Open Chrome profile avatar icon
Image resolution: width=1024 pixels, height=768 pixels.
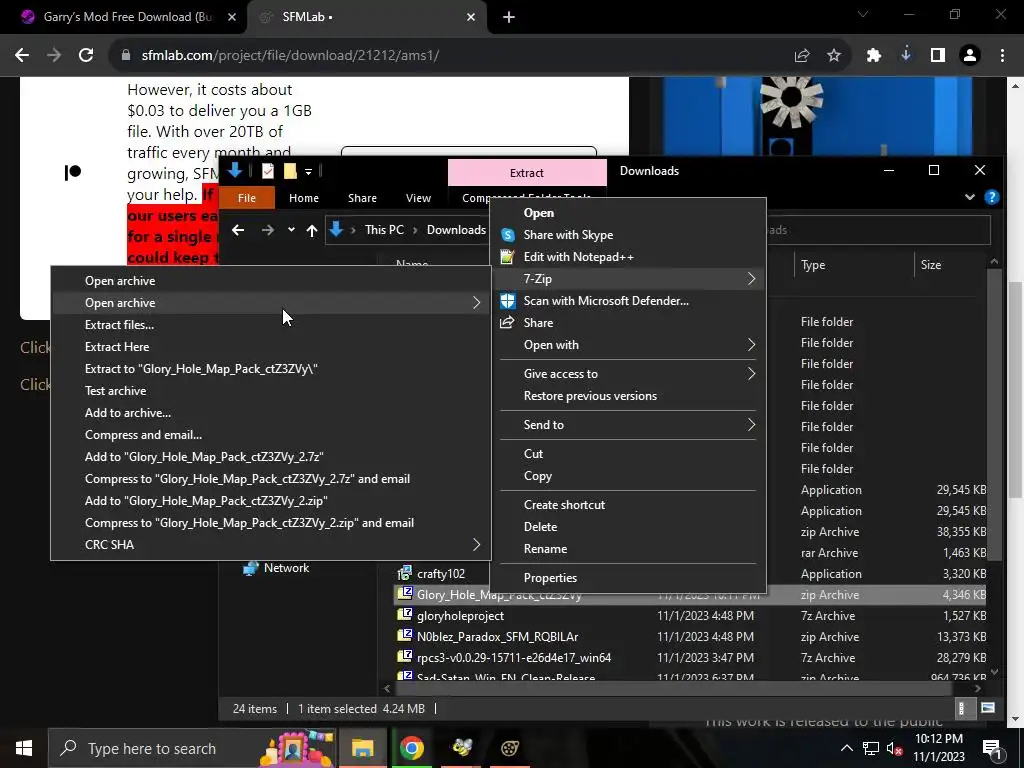(x=970, y=56)
